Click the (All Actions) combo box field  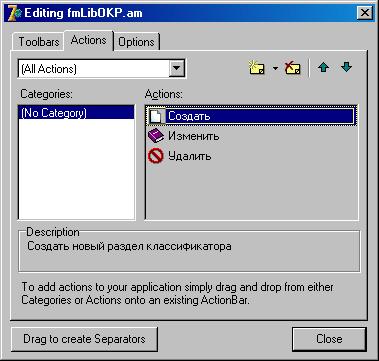point(102,69)
